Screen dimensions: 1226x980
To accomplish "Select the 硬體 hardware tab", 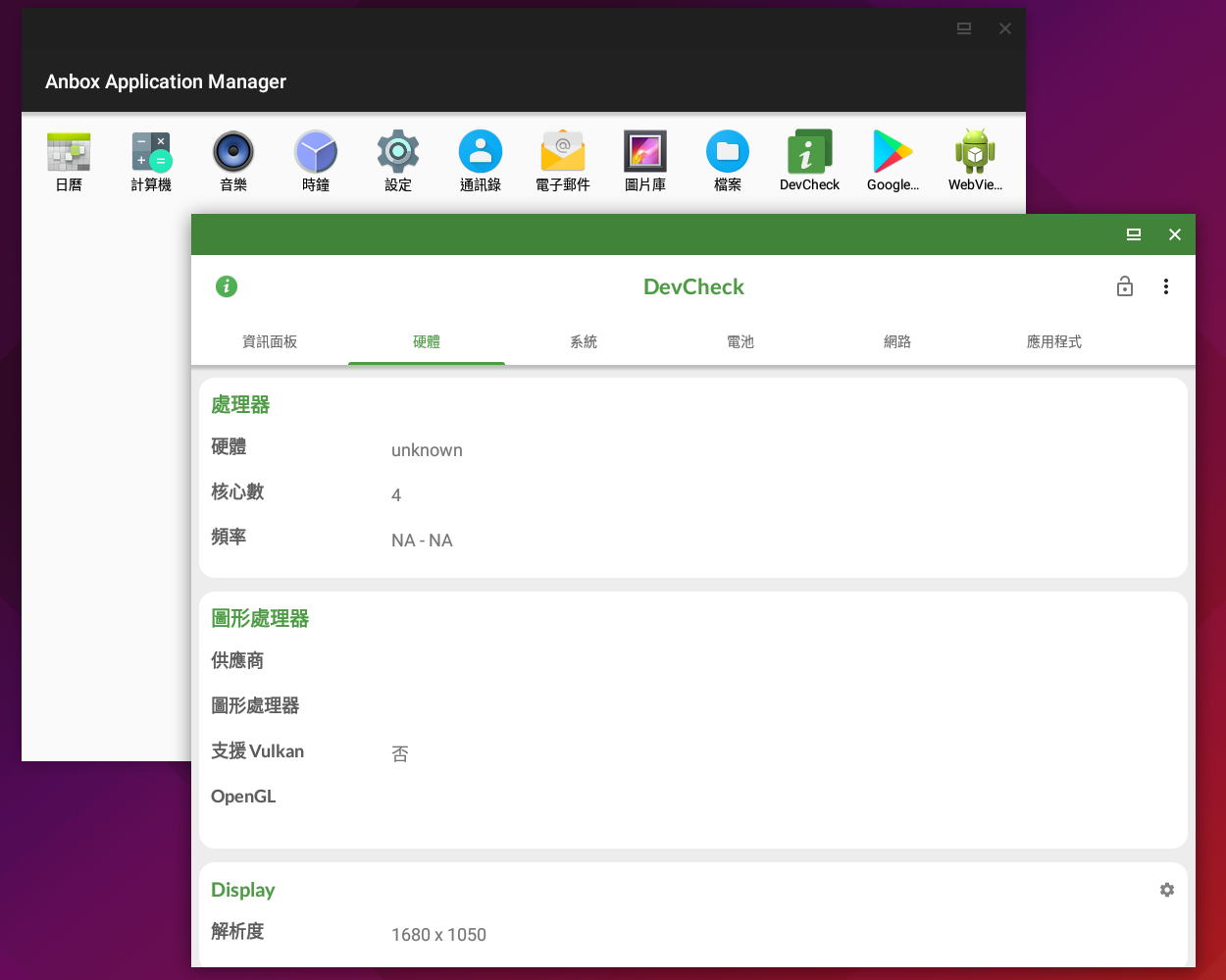I will pyautogui.click(x=427, y=341).
